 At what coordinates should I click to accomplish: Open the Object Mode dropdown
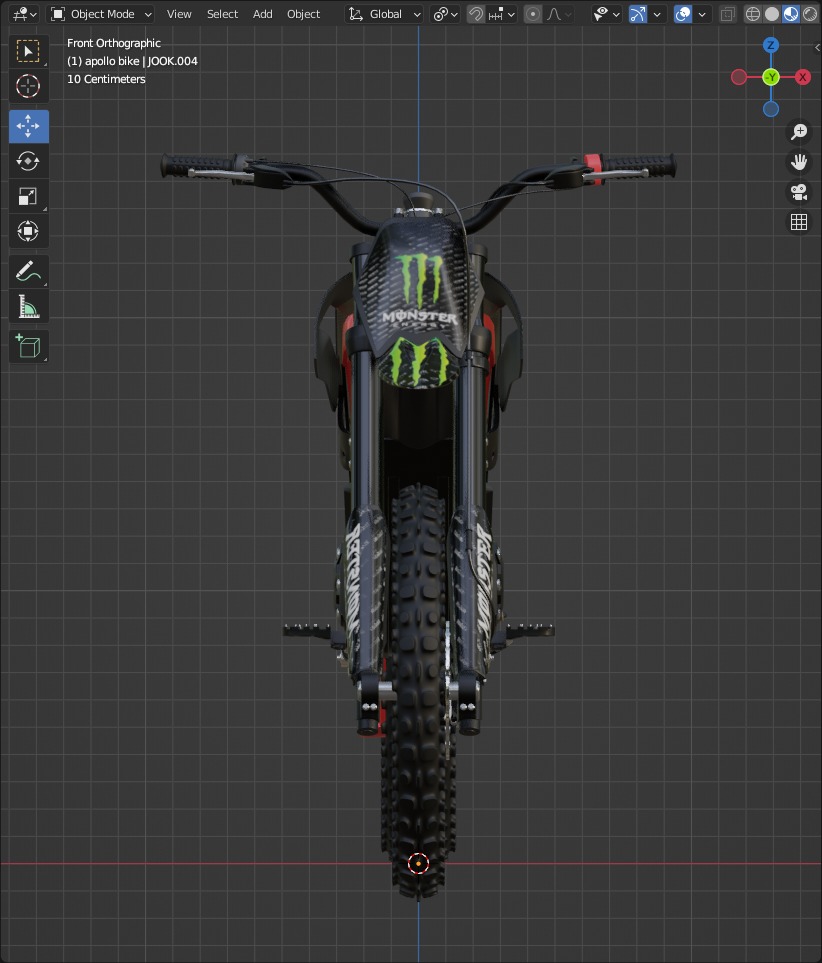pyautogui.click(x=101, y=14)
